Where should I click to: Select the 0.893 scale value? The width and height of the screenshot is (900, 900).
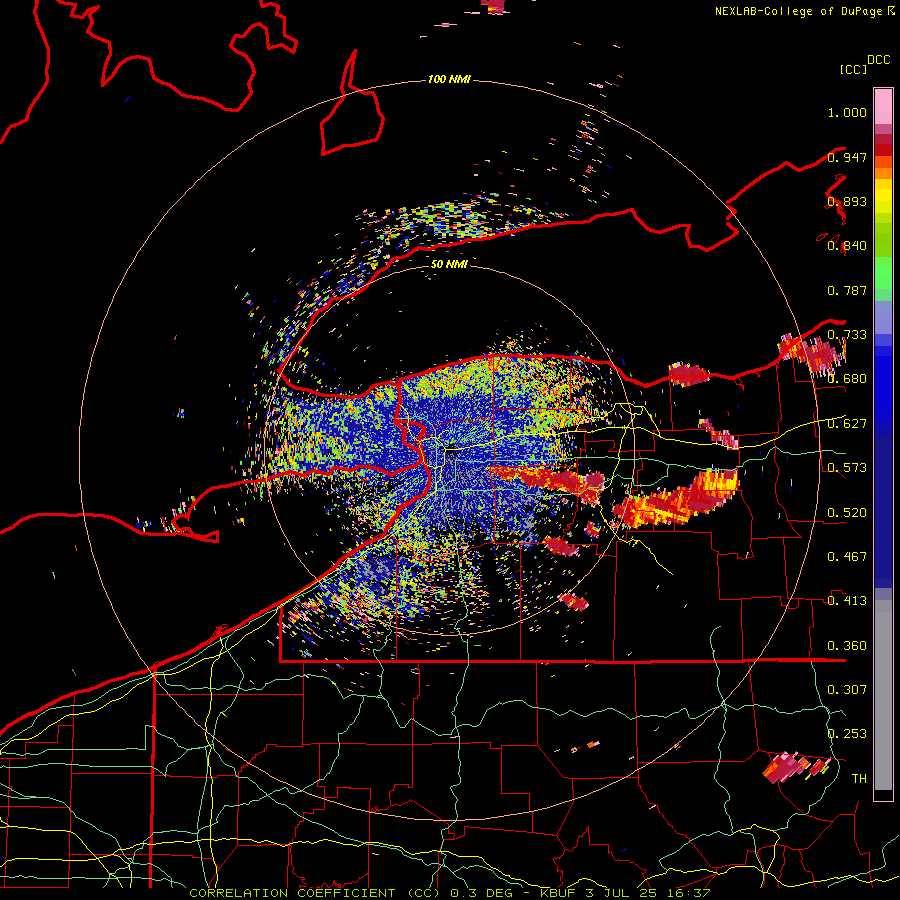coord(847,201)
